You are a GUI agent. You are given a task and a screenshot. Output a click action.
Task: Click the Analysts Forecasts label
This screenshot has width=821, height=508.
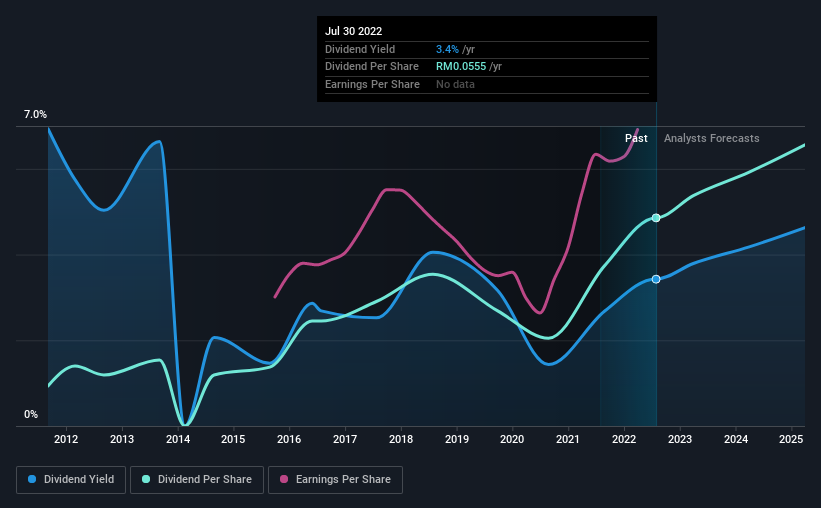coord(712,138)
